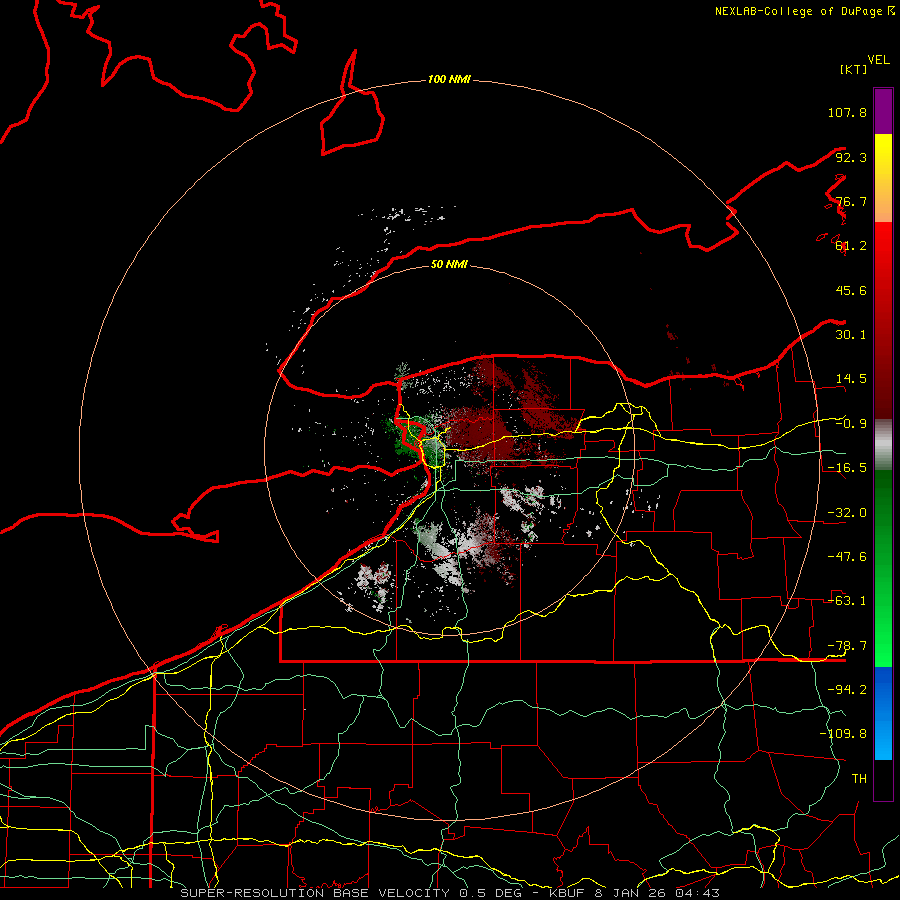Click the -16.5 velocity scale label
Image resolution: width=900 pixels, height=900 pixels.
pos(847,468)
